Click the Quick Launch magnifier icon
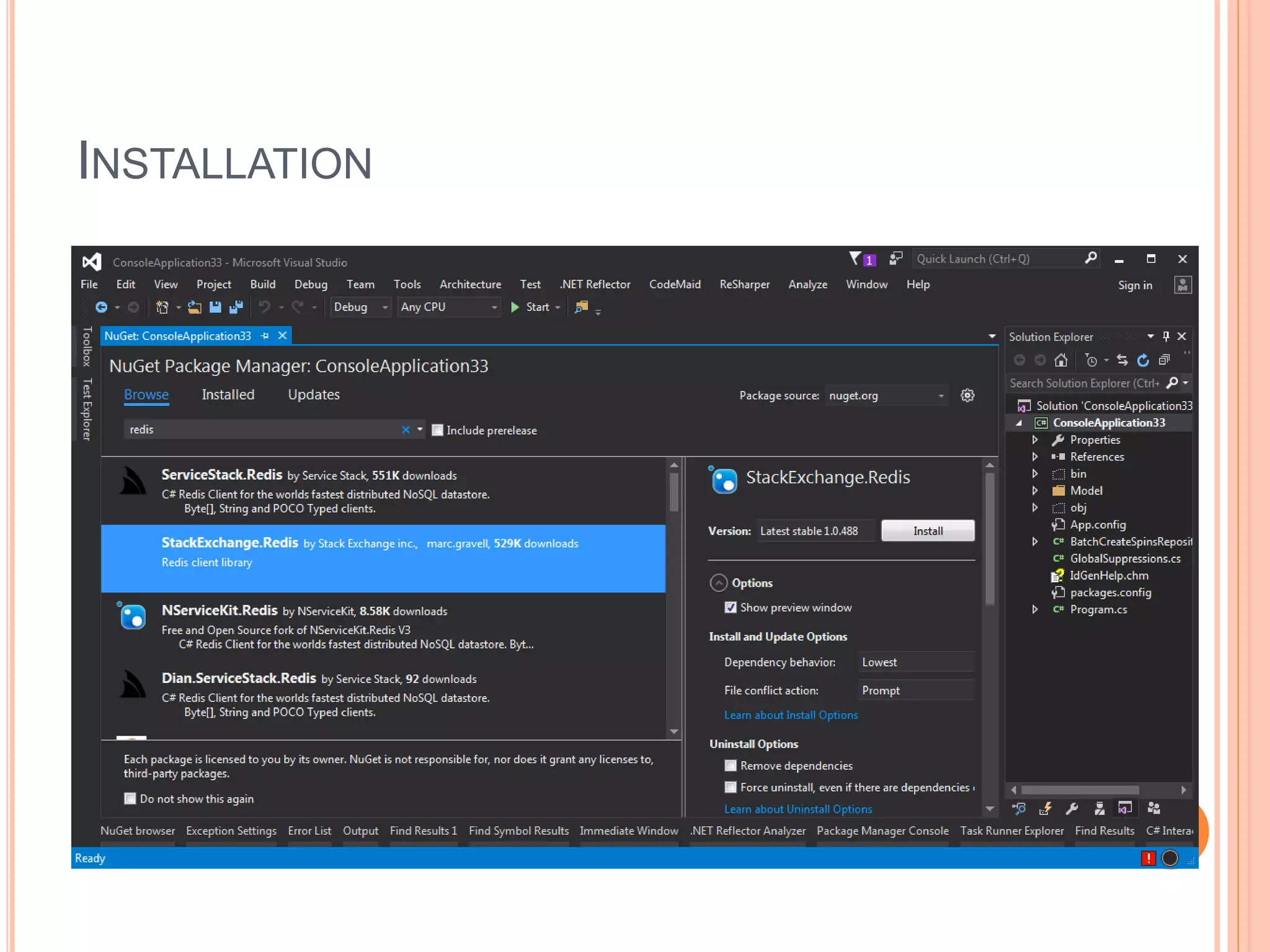Screen dimensions: 1270x952 (x=1091, y=258)
